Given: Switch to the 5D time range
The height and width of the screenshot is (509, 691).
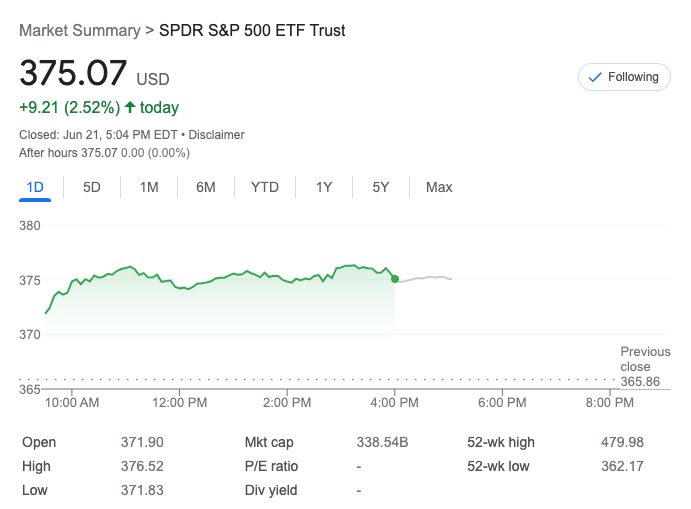Looking at the screenshot, I should (x=92, y=187).
